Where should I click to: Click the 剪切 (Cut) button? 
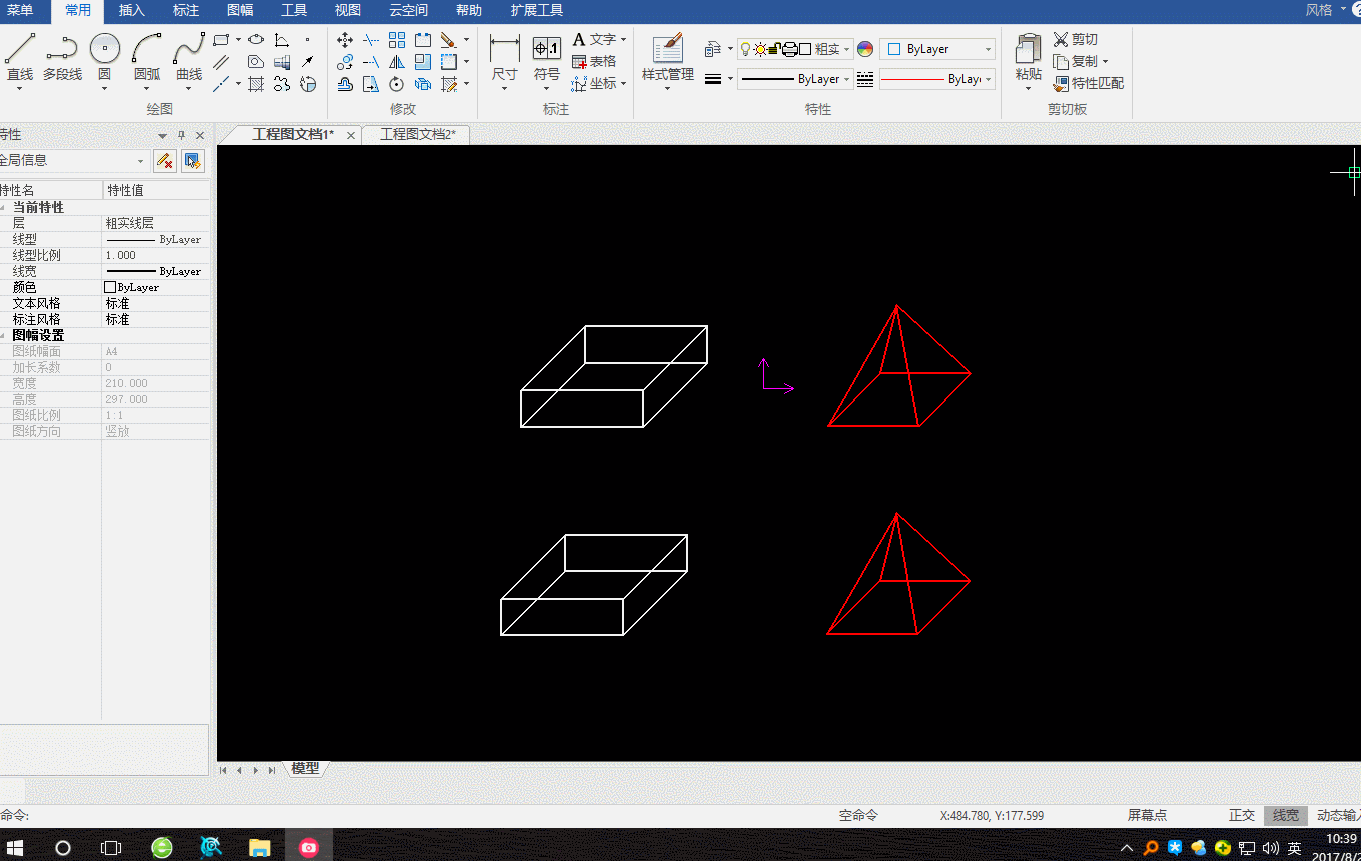point(1075,39)
